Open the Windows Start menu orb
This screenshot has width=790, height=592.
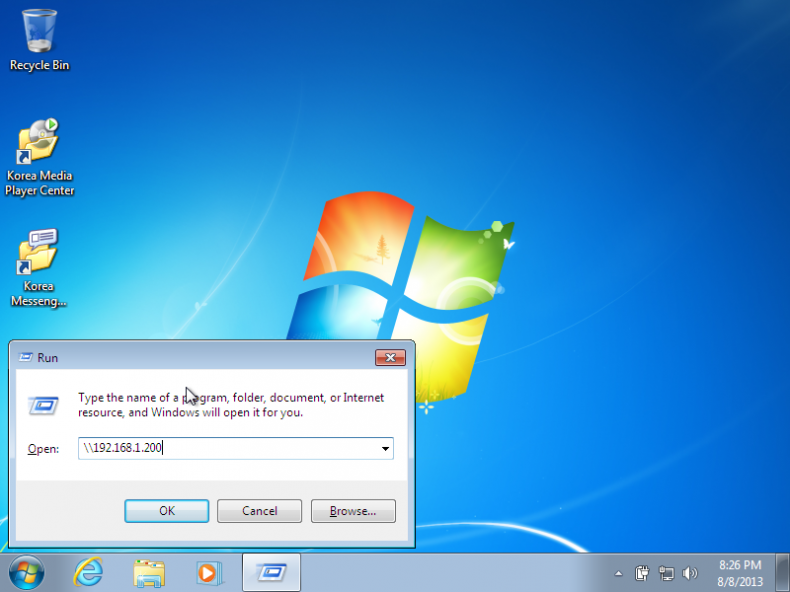pyautogui.click(x=26, y=573)
